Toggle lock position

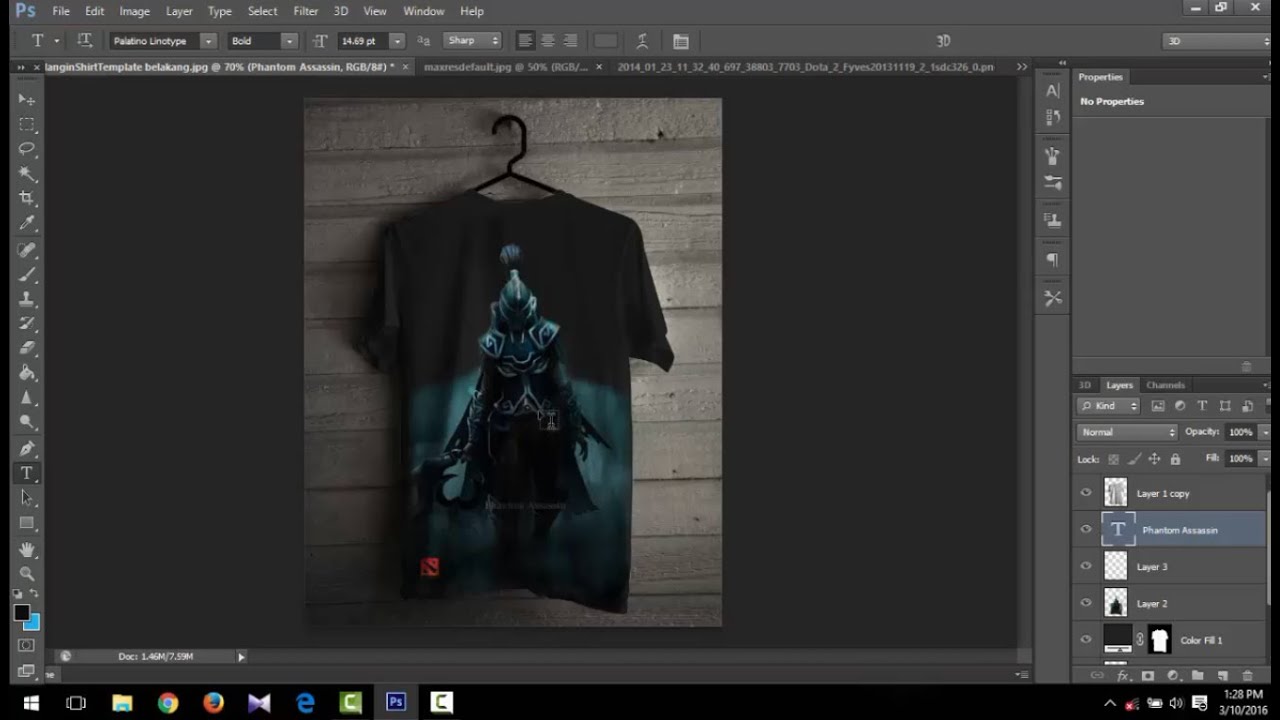1154,459
